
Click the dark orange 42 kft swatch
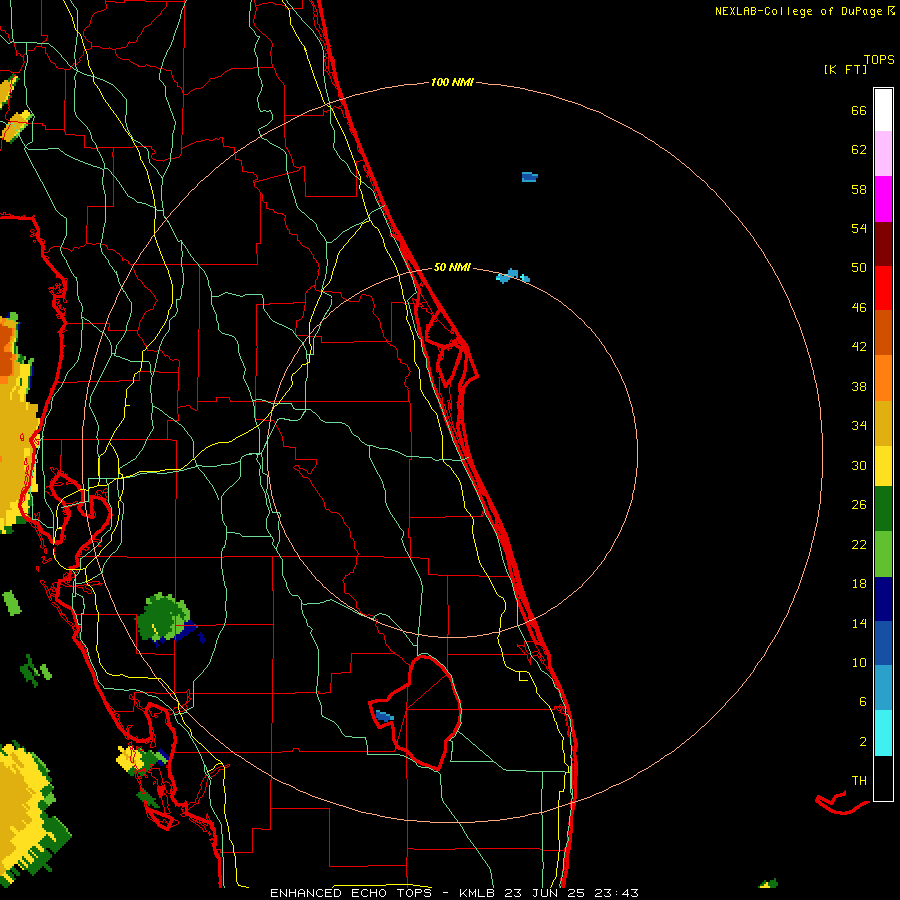click(x=883, y=332)
